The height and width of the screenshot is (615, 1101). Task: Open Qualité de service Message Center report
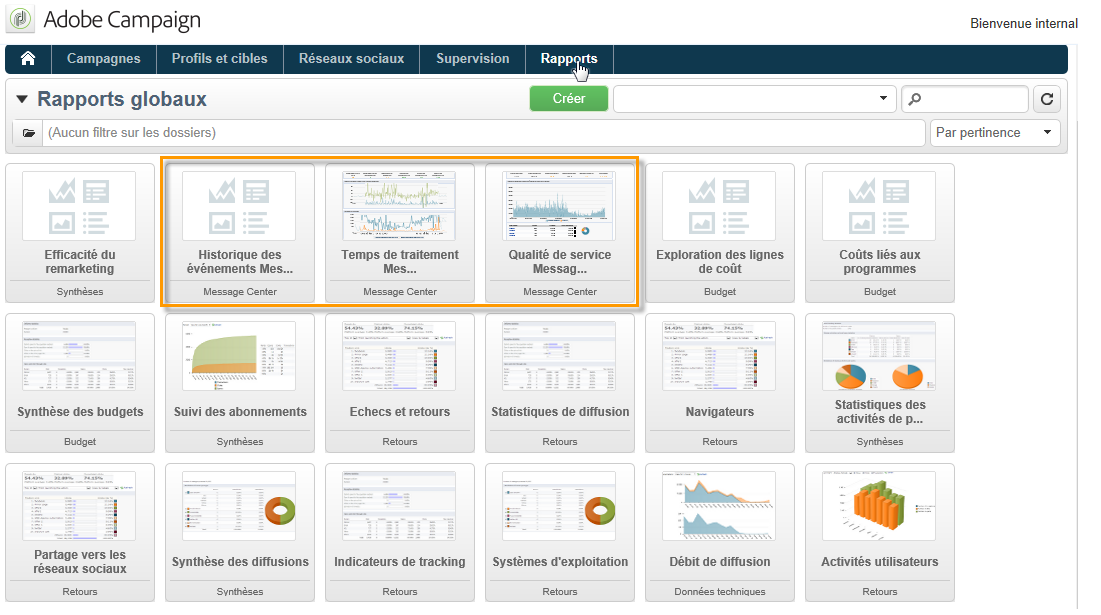pos(560,233)
